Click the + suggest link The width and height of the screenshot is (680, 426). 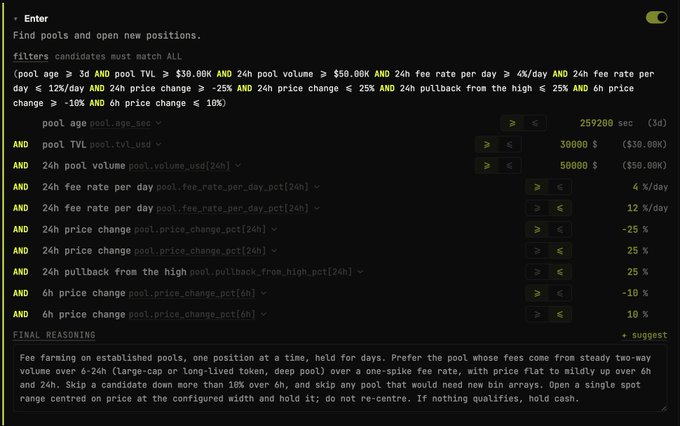644,335
